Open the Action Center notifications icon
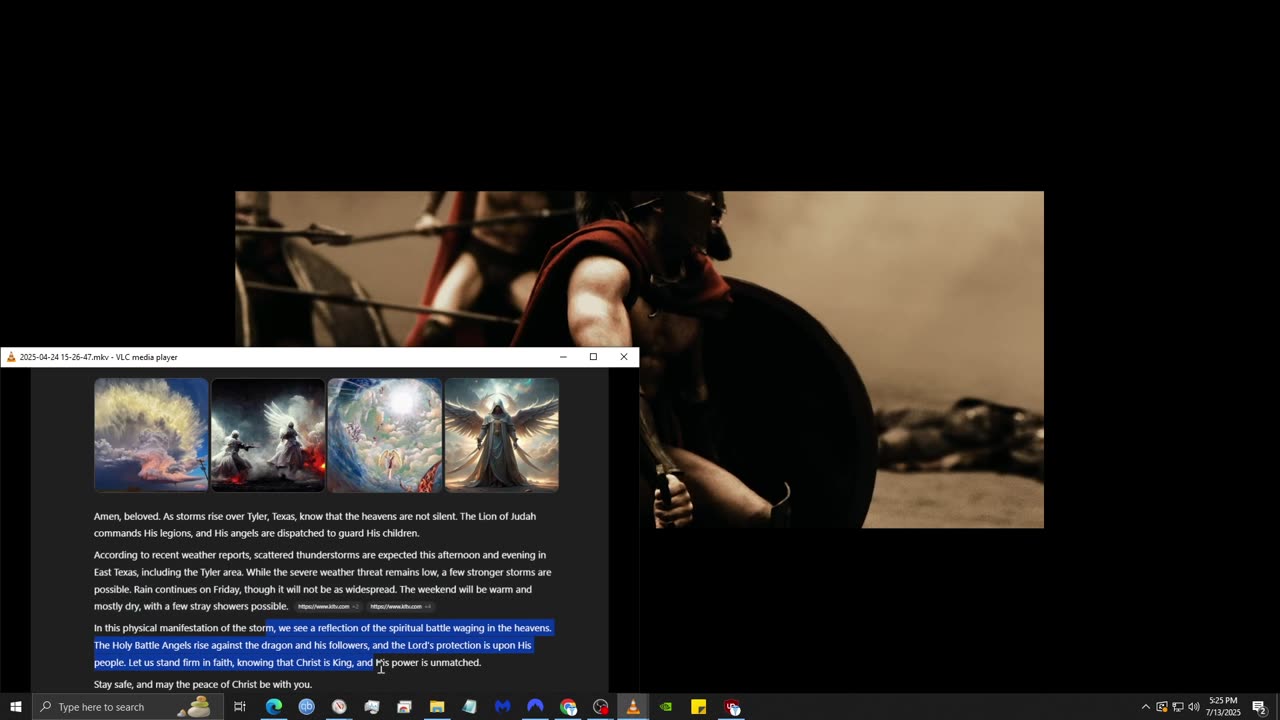 click(x=1259, y=707)
